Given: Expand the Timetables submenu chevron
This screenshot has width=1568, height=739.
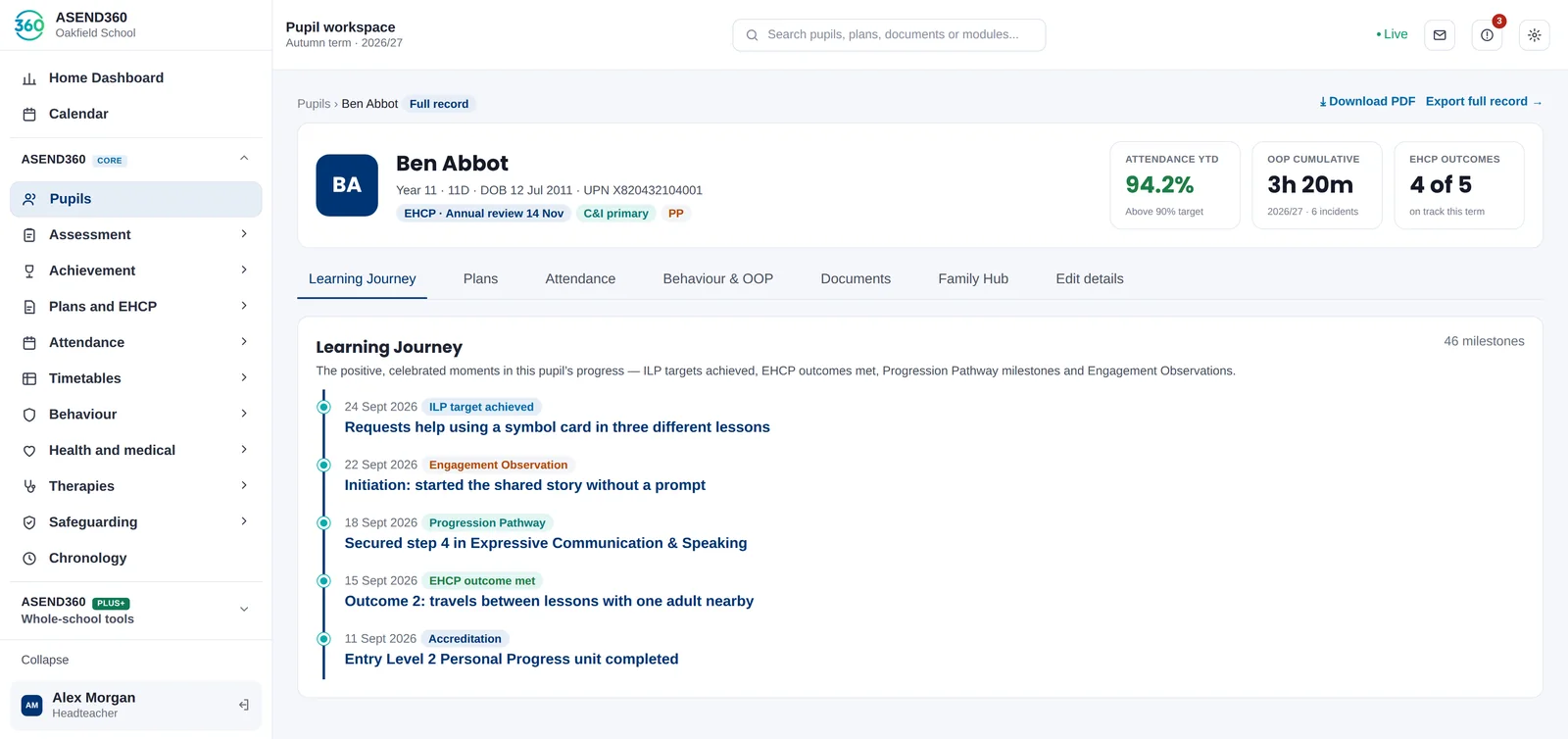Looking at the screenshot, I should [x=244, y=378].
